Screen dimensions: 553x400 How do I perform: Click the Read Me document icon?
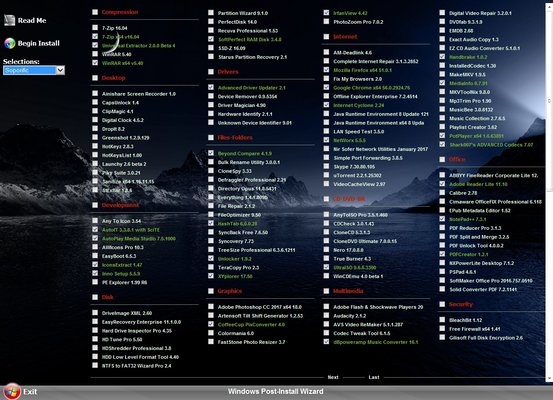click(x=10, y=20)
